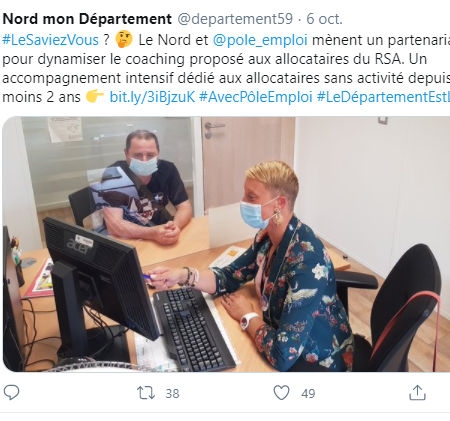Click the 'accompagnement intensif' tweet text line
Viewport: 450px width, 421px height.
226,78
